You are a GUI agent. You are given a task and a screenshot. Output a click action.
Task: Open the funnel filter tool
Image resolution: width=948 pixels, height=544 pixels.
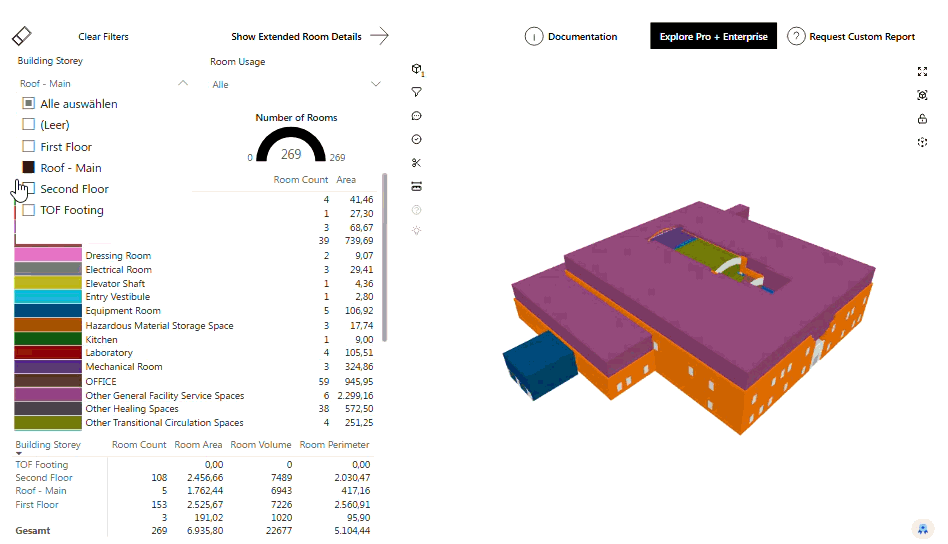[417, 92]
